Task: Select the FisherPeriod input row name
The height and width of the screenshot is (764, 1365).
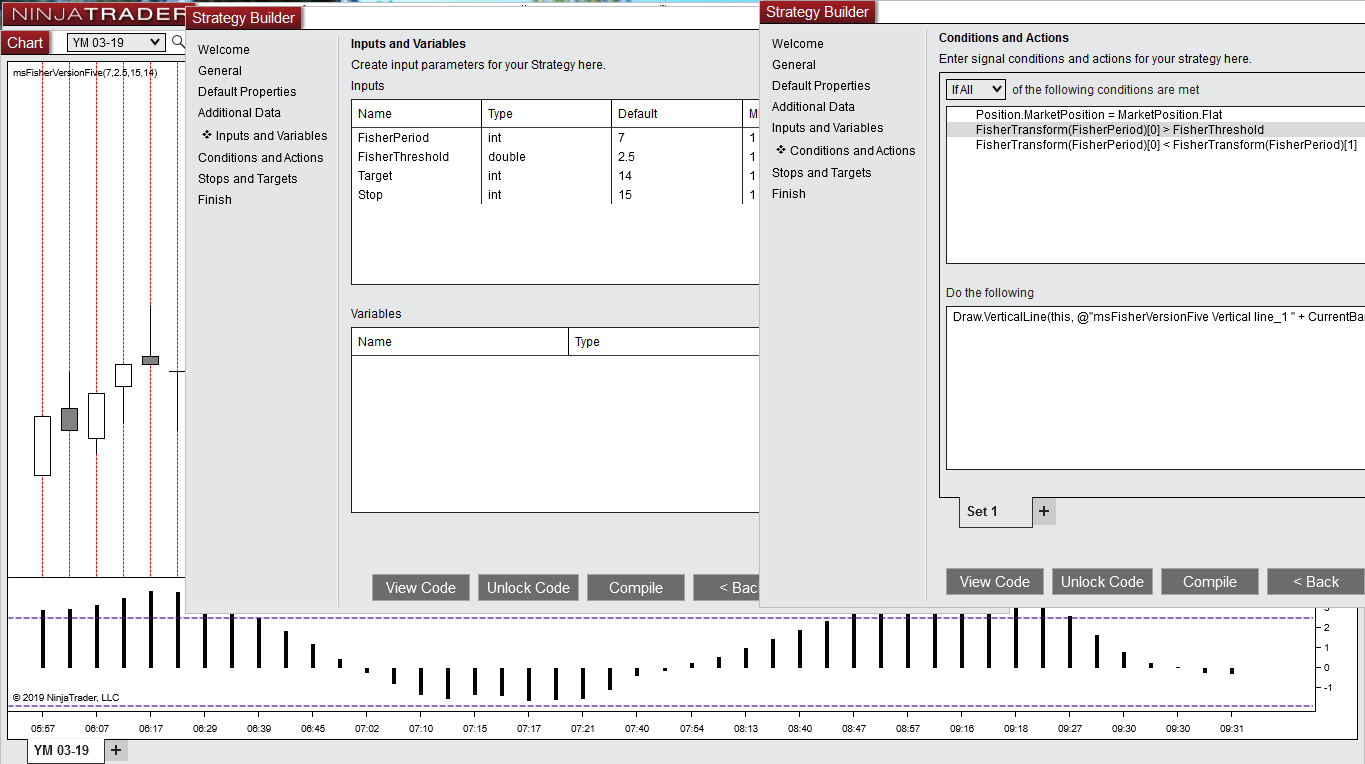Action: tap(394, 138)
